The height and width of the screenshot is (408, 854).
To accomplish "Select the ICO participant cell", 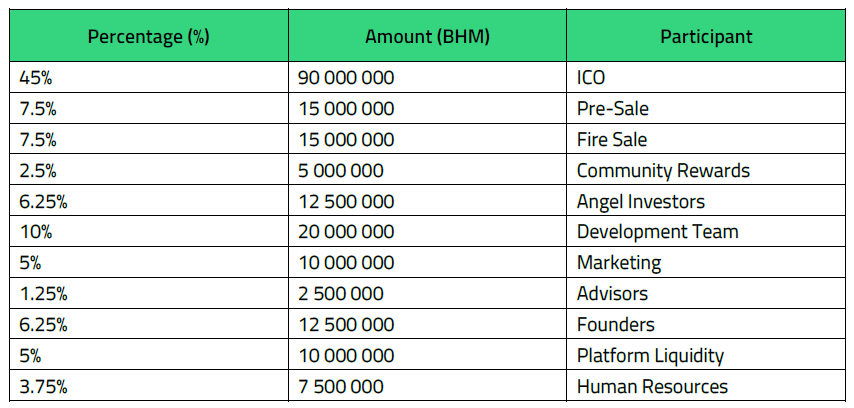I will coord(591,77).
